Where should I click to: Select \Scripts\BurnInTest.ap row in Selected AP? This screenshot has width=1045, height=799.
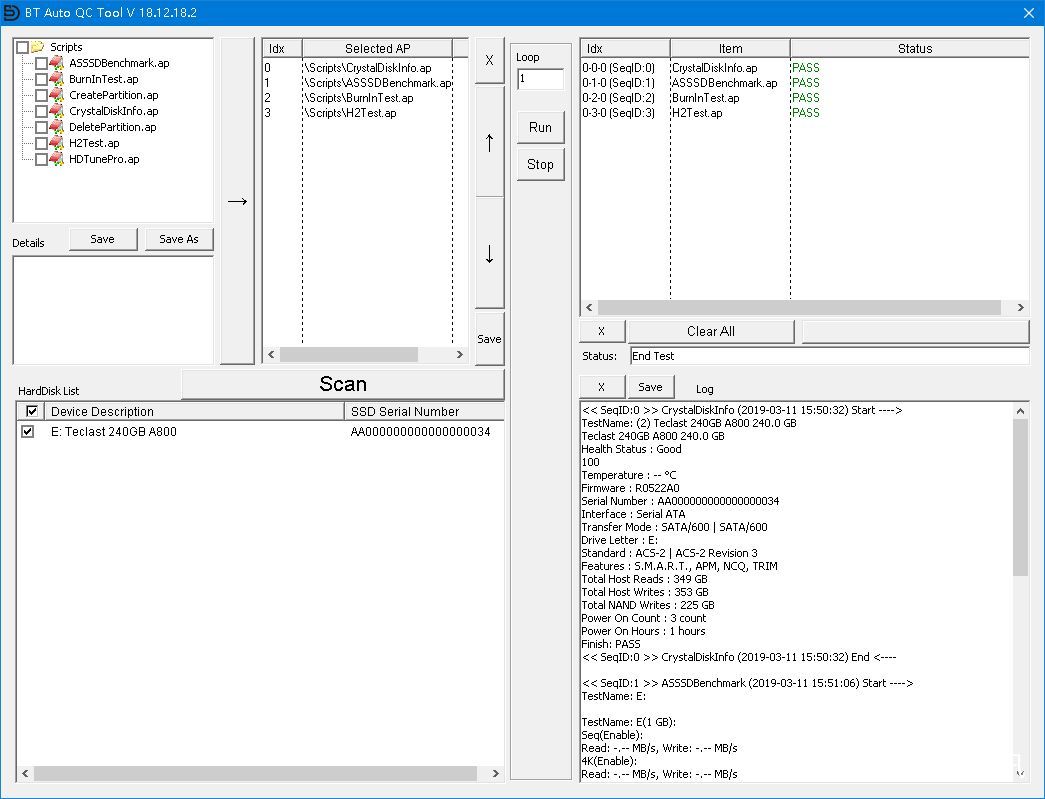[x=358, y=98]
